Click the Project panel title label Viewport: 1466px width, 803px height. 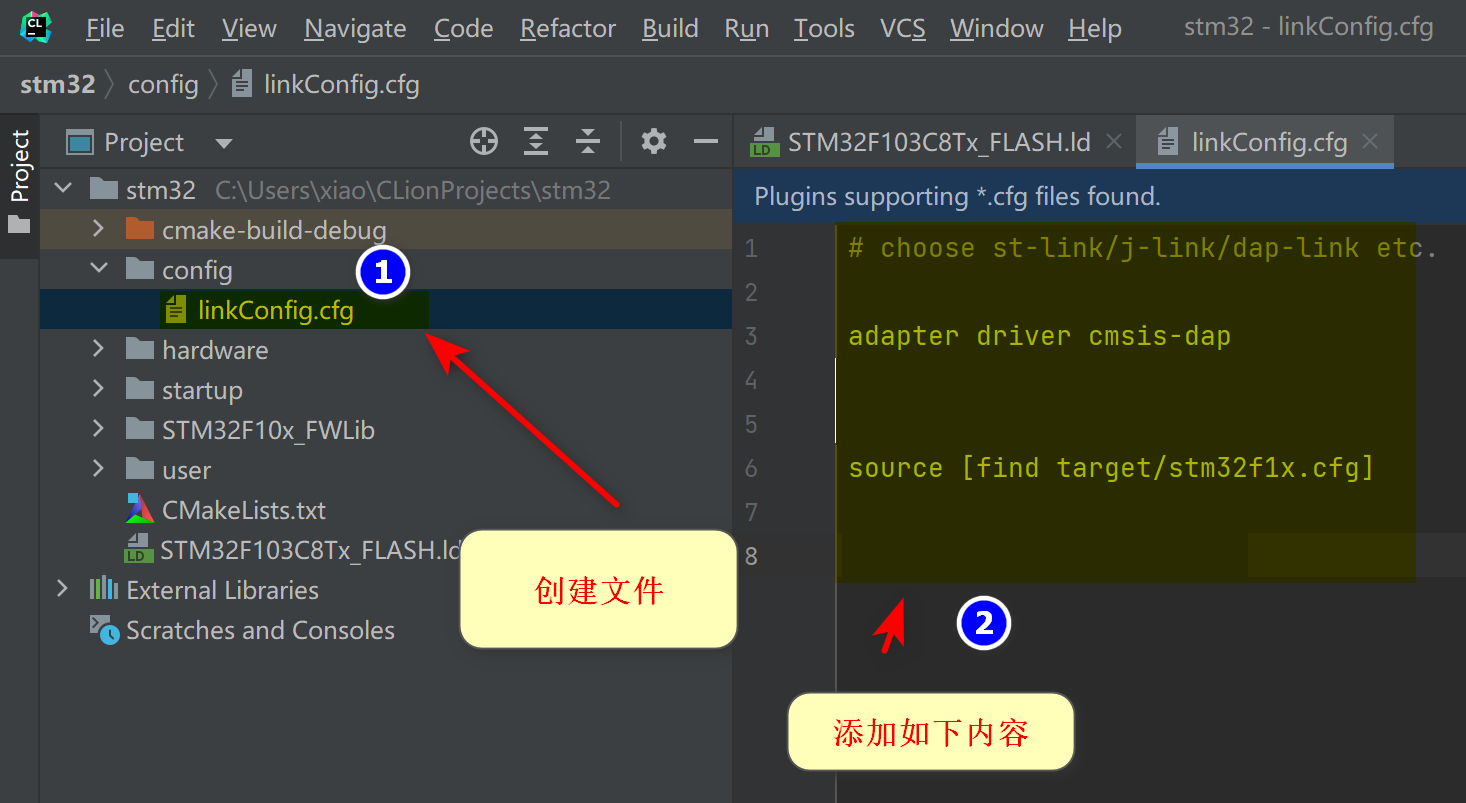click(x=144, y=143)
